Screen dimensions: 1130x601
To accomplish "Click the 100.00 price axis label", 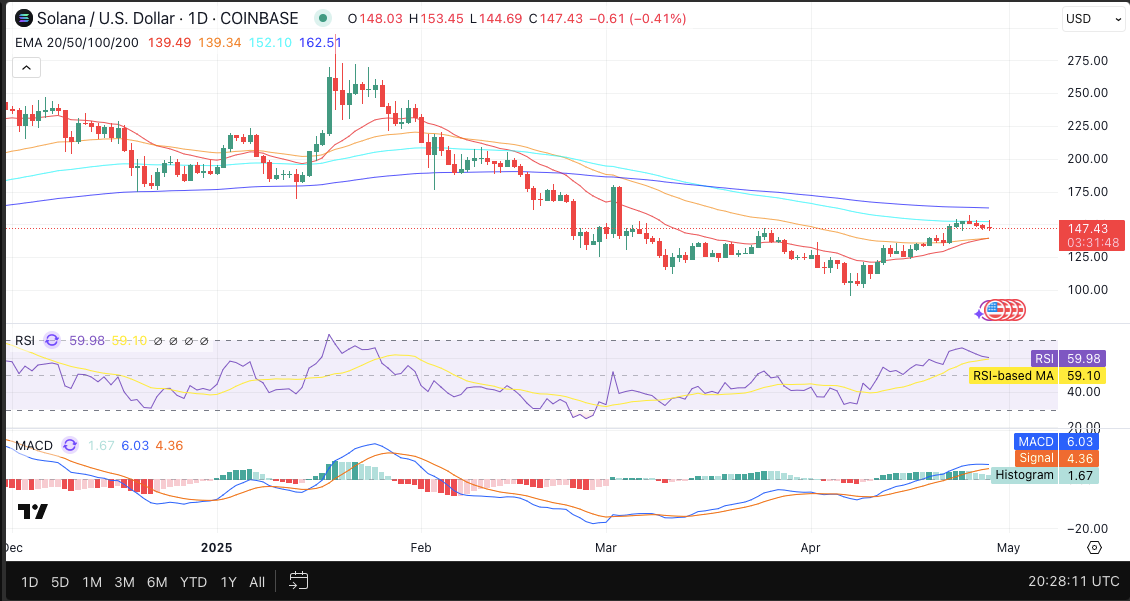I will coord(1087,290).
